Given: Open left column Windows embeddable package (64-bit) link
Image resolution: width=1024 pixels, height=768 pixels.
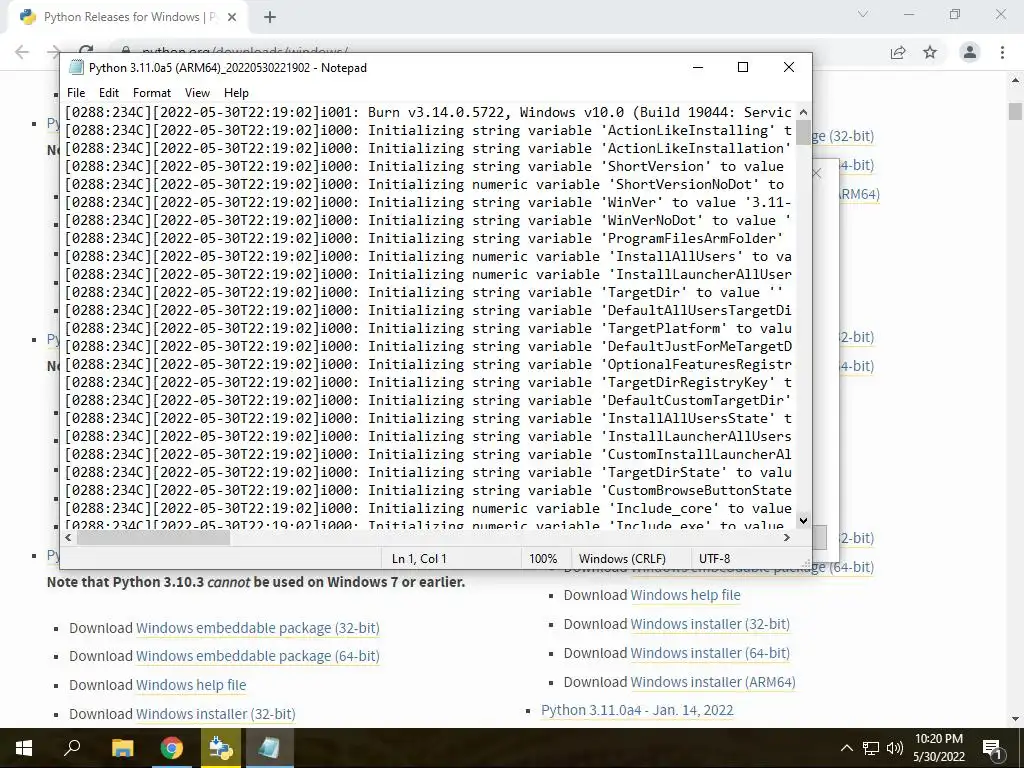Looking at the screenshot, I should coord(257,656).
